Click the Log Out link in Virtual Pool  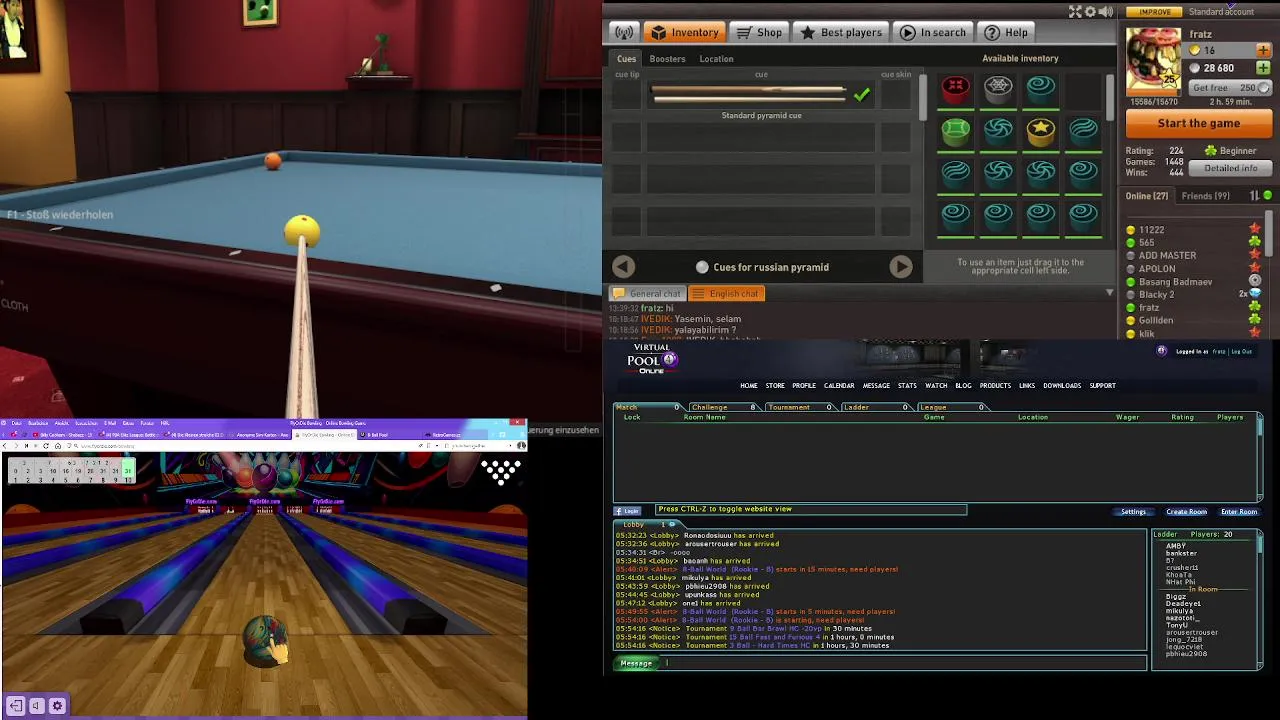click(x=1241, y=352)
